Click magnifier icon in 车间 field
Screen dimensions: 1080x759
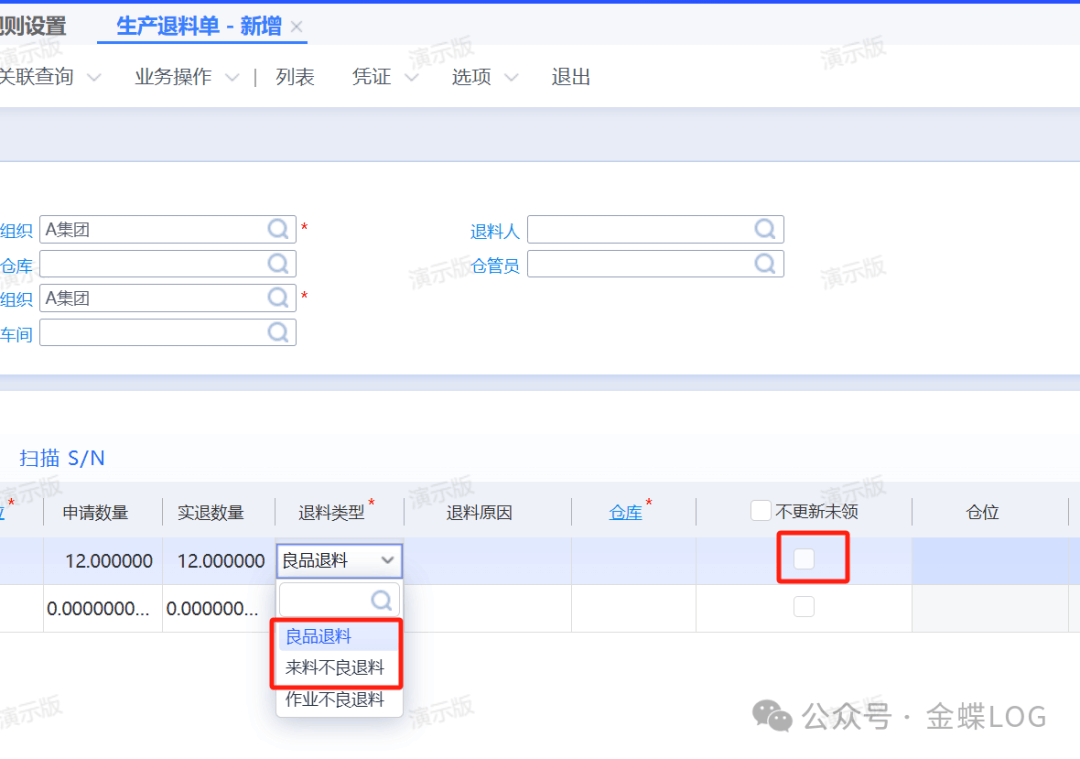278,333
